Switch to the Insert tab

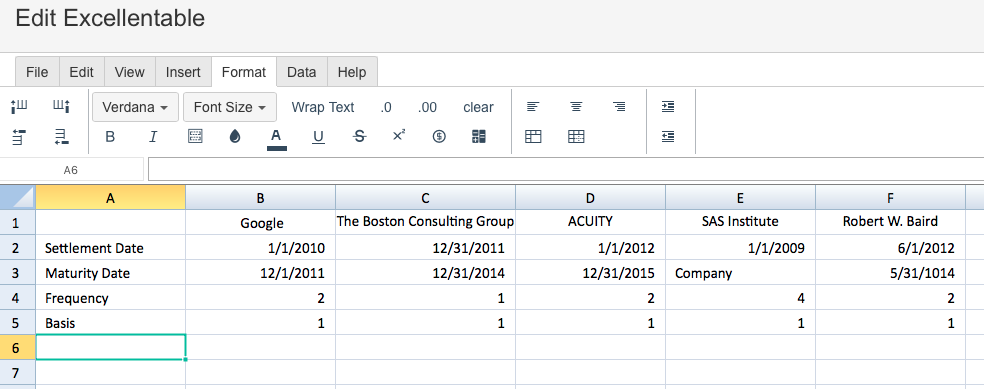183,72
